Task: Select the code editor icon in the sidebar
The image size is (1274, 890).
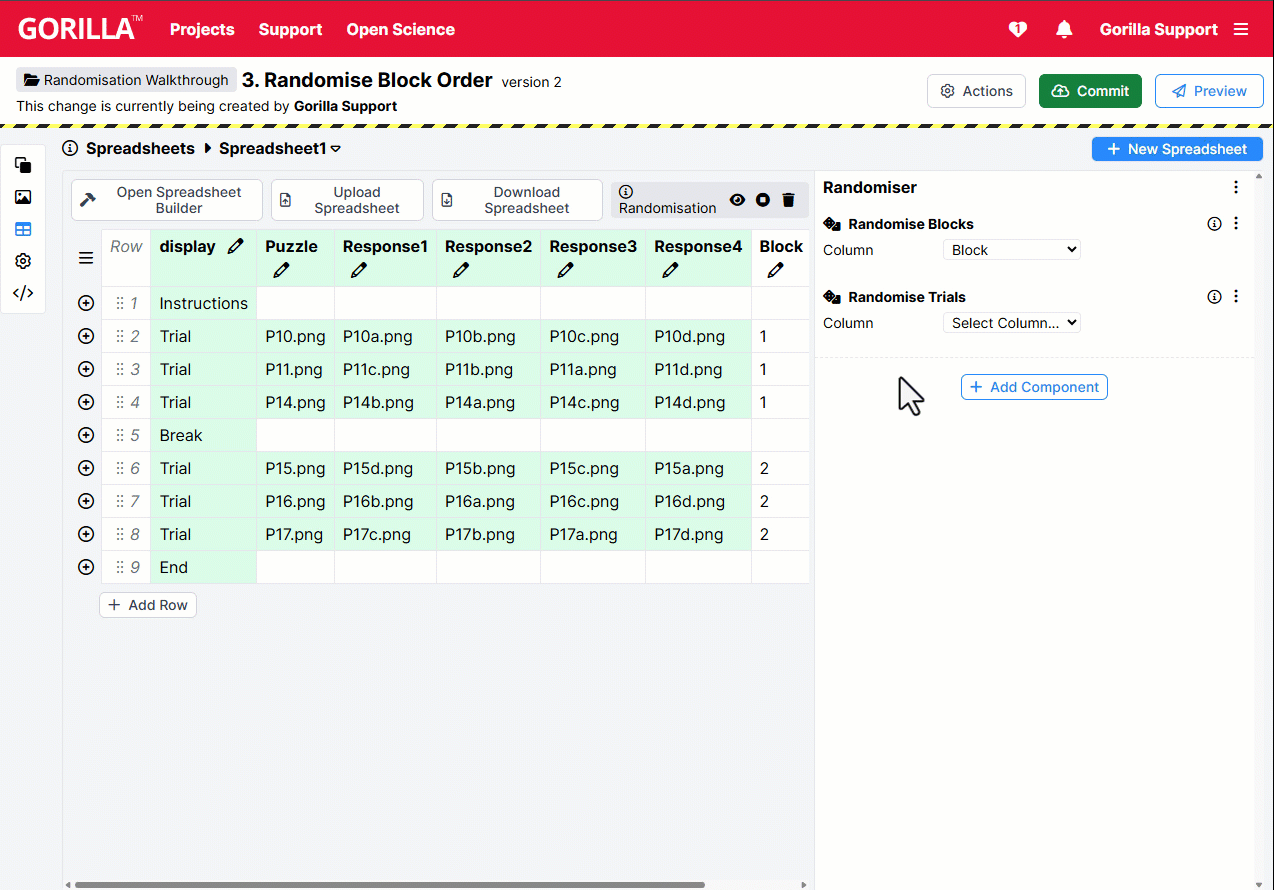Action: [23, 293]
